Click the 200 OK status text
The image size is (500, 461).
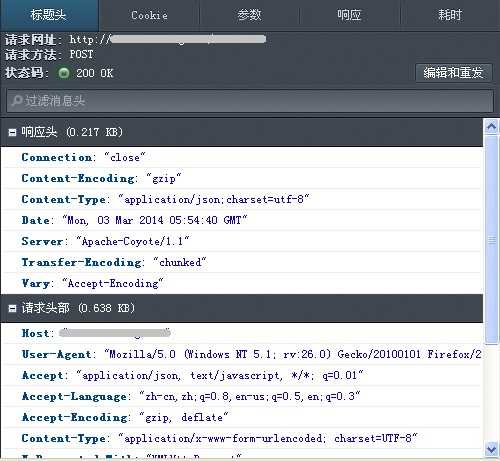coord(95,73)
